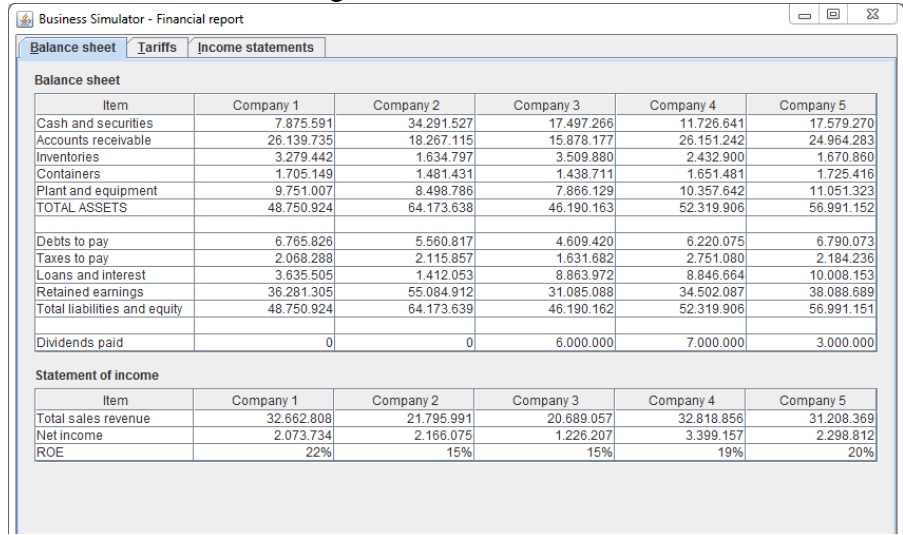The height and width of the screenshot is (535, 903).
Task: Click the ROE row label
Action: [x=49, y=453]
